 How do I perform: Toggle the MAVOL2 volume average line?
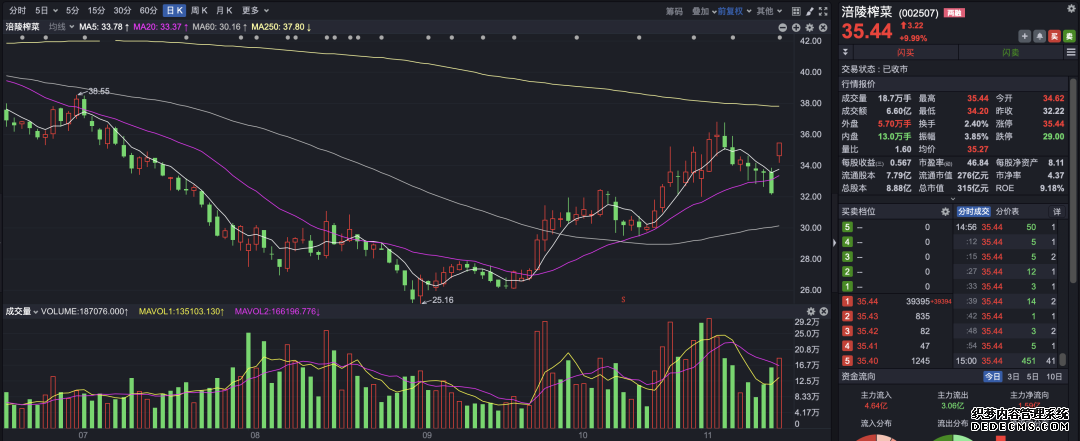(x=278, y=311)
